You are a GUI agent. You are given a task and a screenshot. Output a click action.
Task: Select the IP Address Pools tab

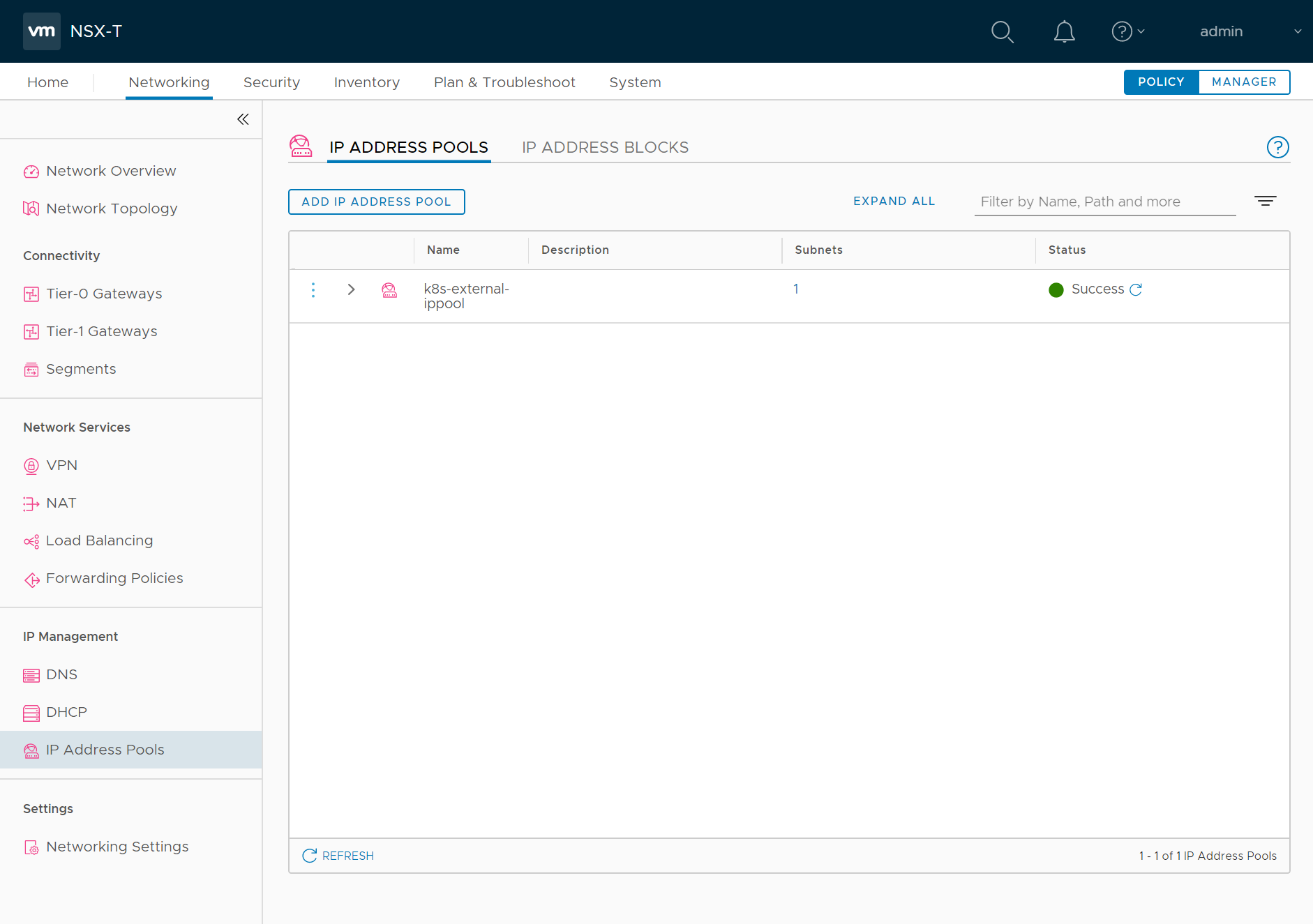pos(409,147)
